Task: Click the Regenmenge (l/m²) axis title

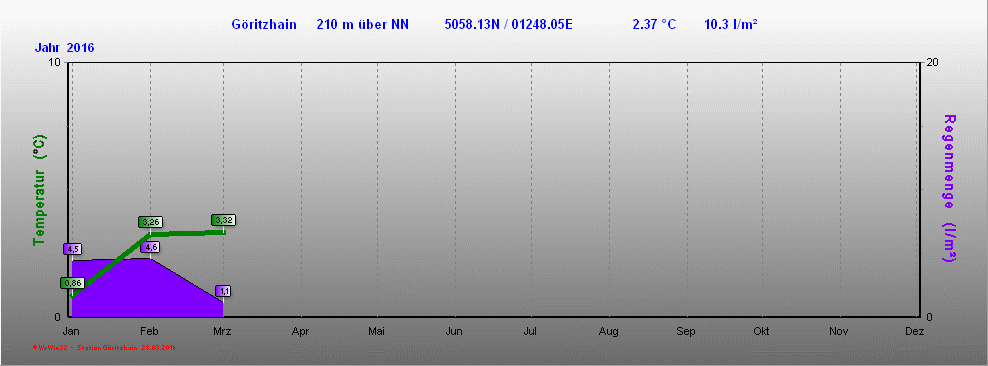Action: click(950, 188)
